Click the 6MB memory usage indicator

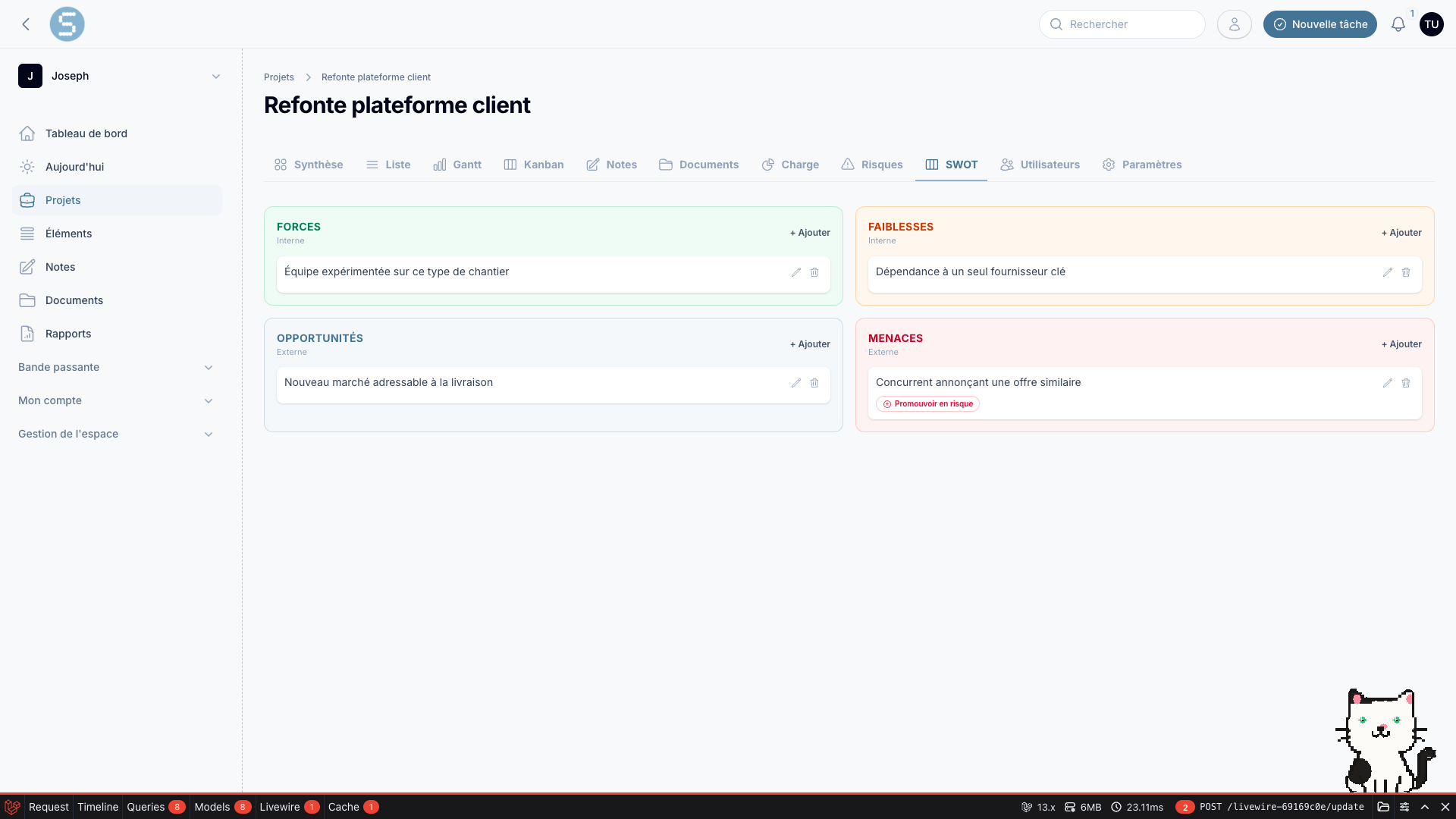click(1083, 807)
